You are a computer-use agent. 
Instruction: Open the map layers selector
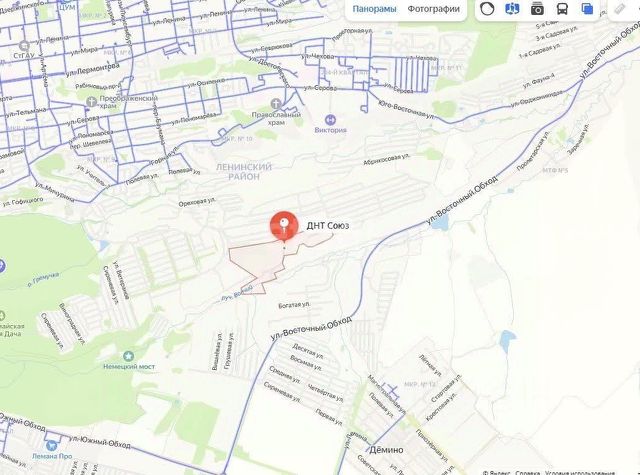[587, 9]
